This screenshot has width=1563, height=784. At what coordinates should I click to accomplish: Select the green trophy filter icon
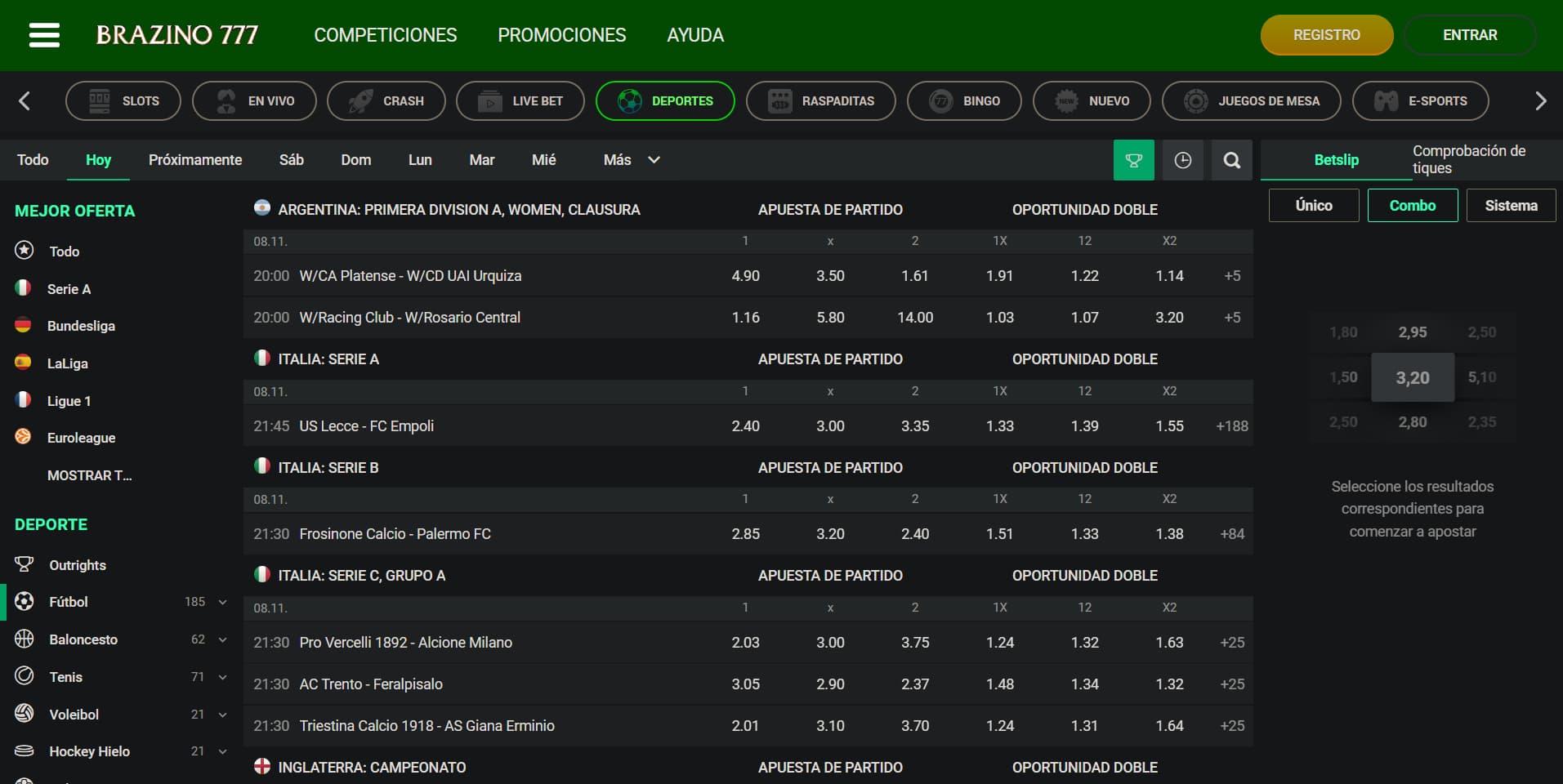tap(1133, 160)
